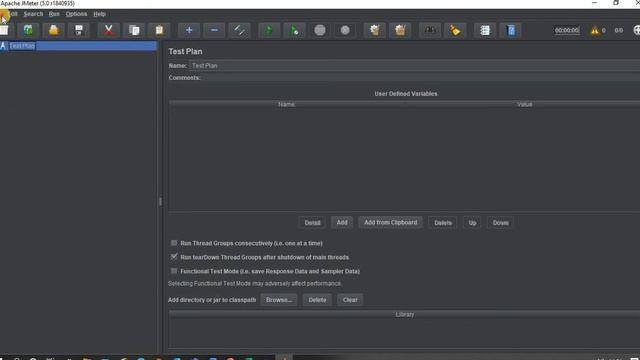Click into the Comments input field
The height and width of the screenshot is (360, 640).
(421, 78)
